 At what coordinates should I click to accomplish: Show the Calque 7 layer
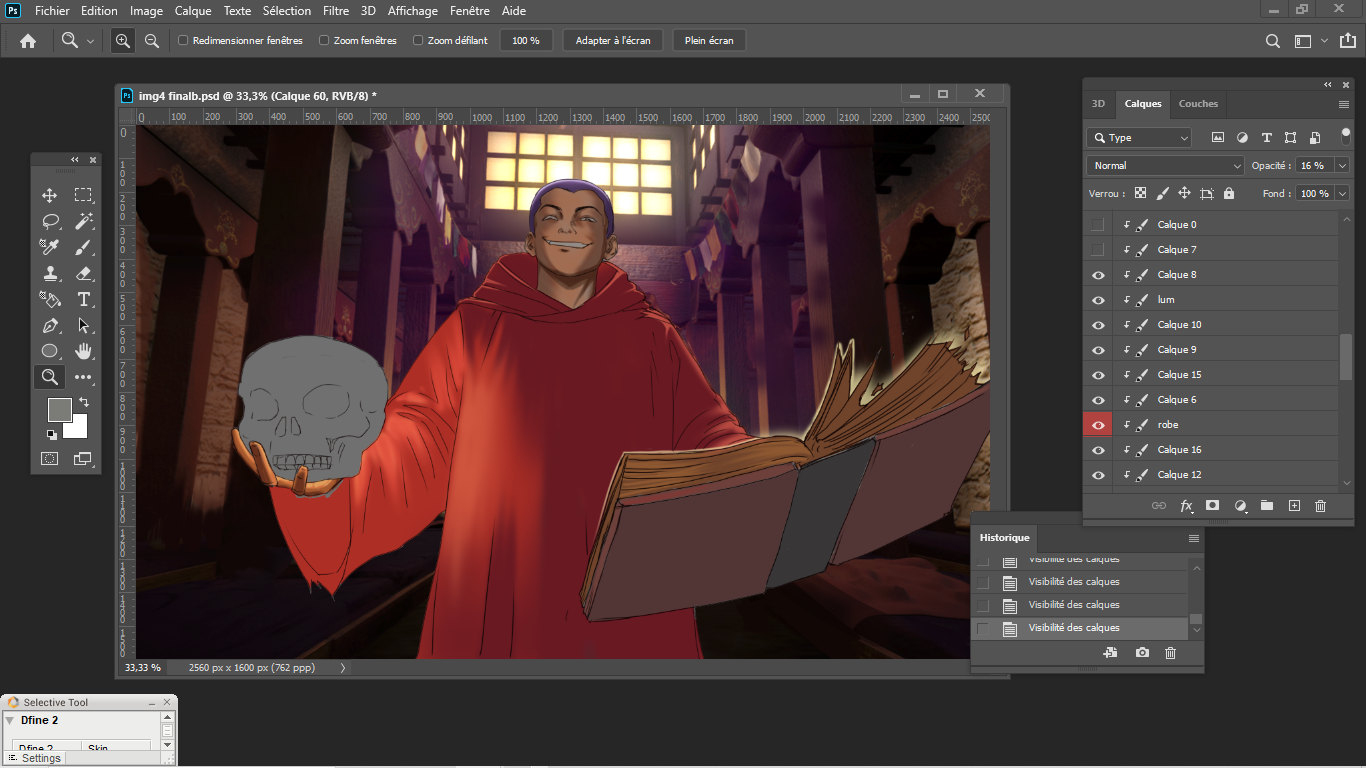tap(1098, 250)
